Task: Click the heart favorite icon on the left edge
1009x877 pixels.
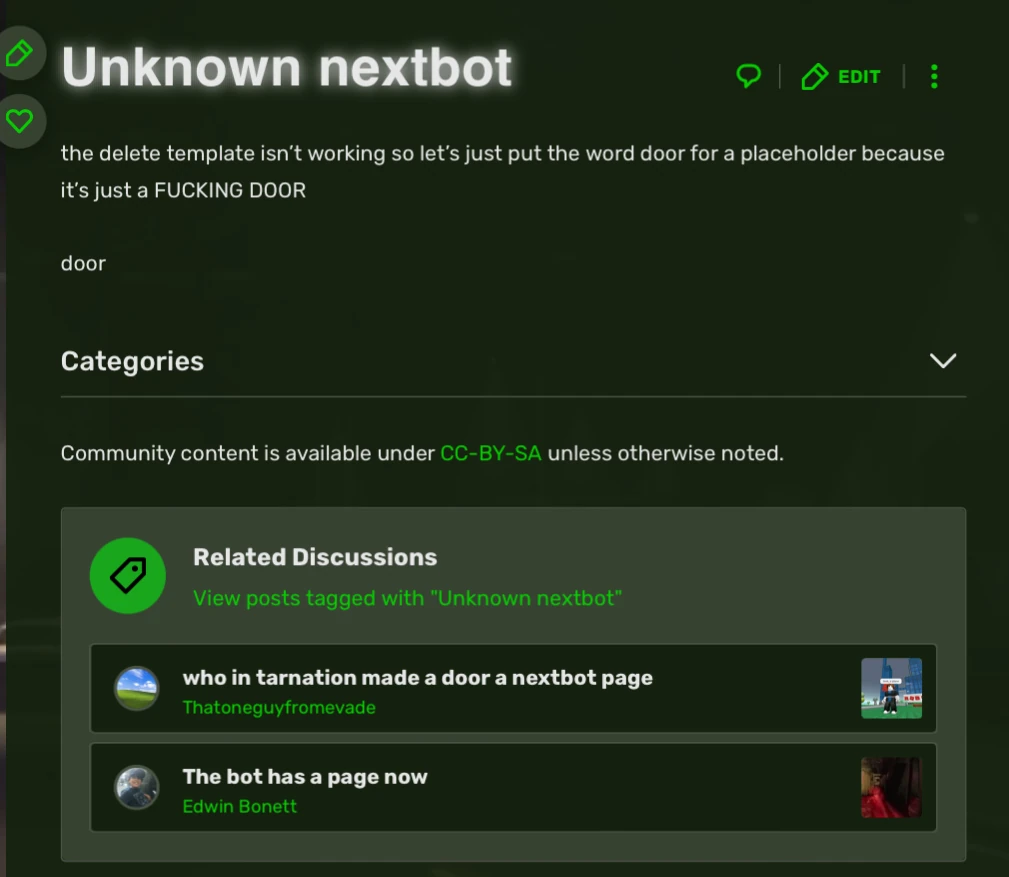Action: coord(20,121)
